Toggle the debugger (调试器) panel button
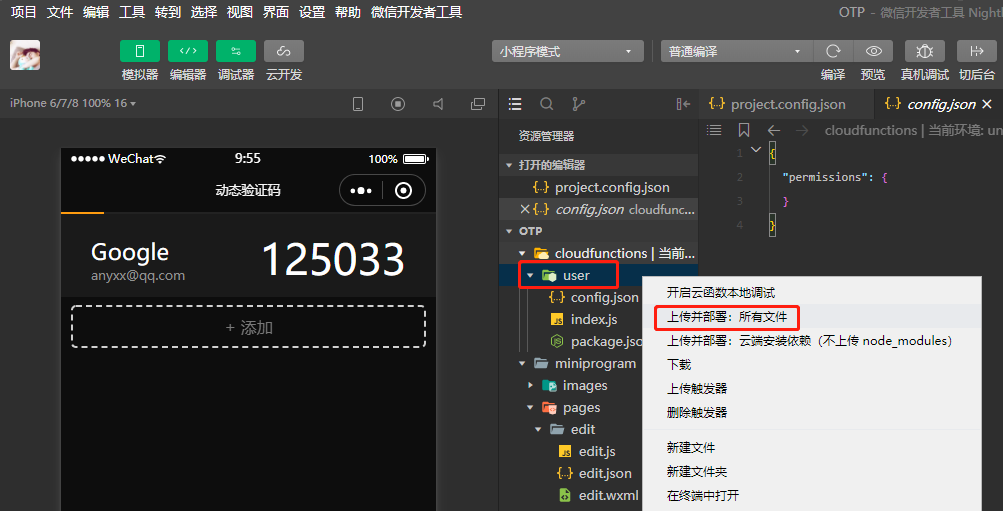 [x=235, y=51]
